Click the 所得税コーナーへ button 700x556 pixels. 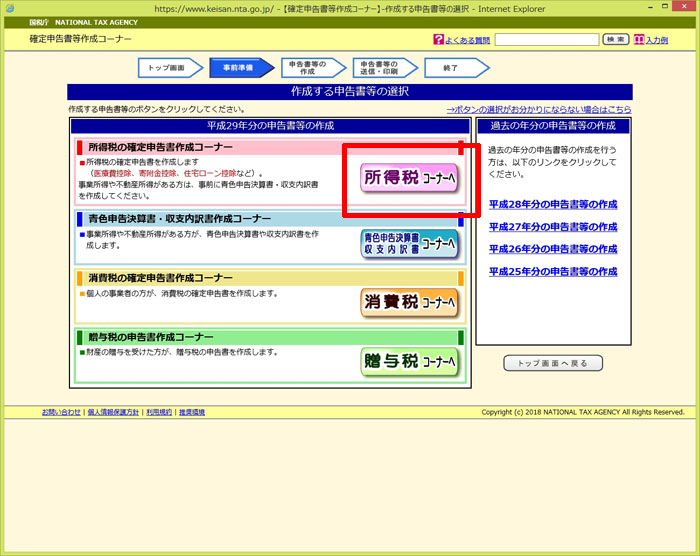409,178
